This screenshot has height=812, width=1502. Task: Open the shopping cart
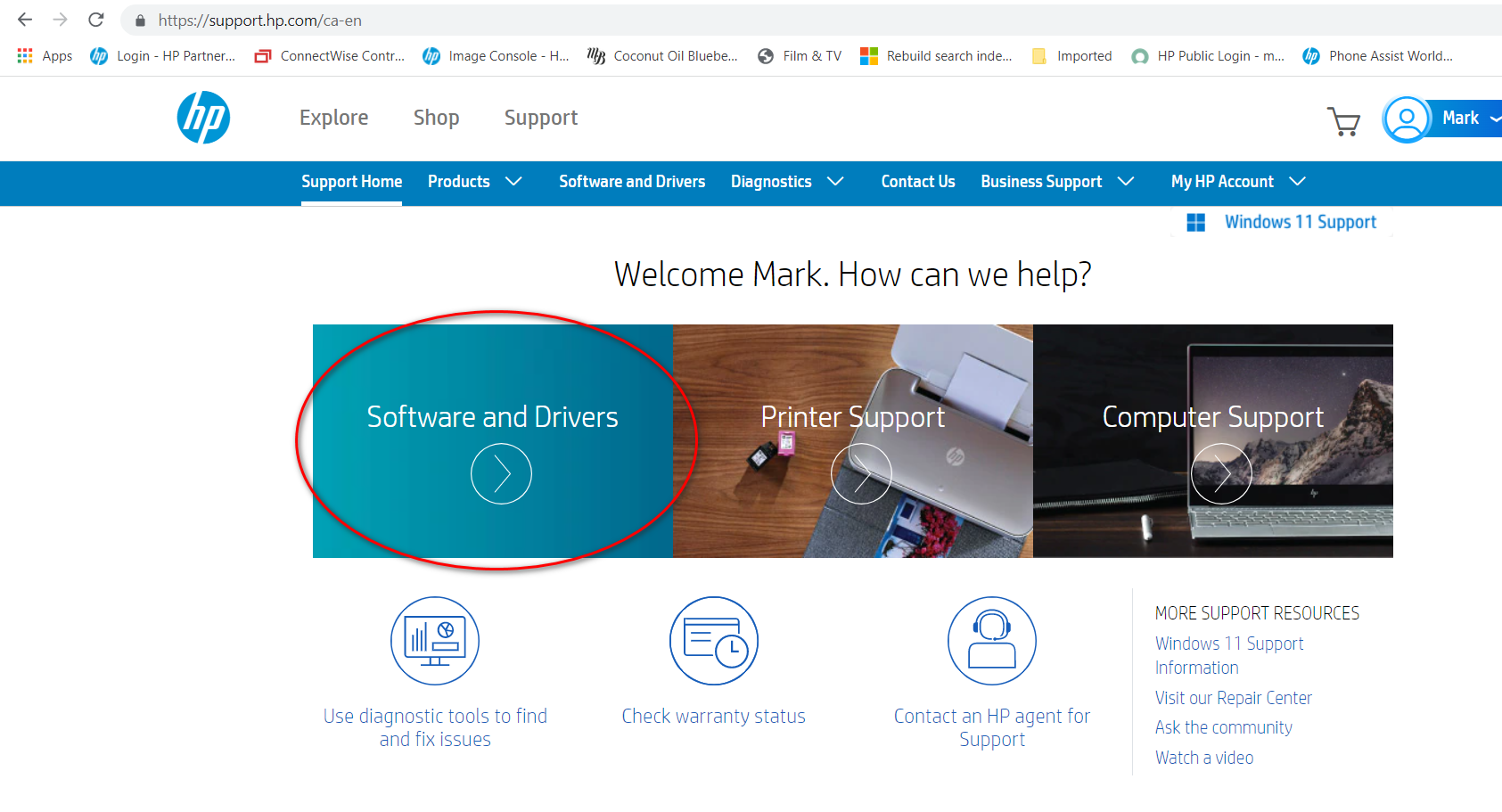1344,122
